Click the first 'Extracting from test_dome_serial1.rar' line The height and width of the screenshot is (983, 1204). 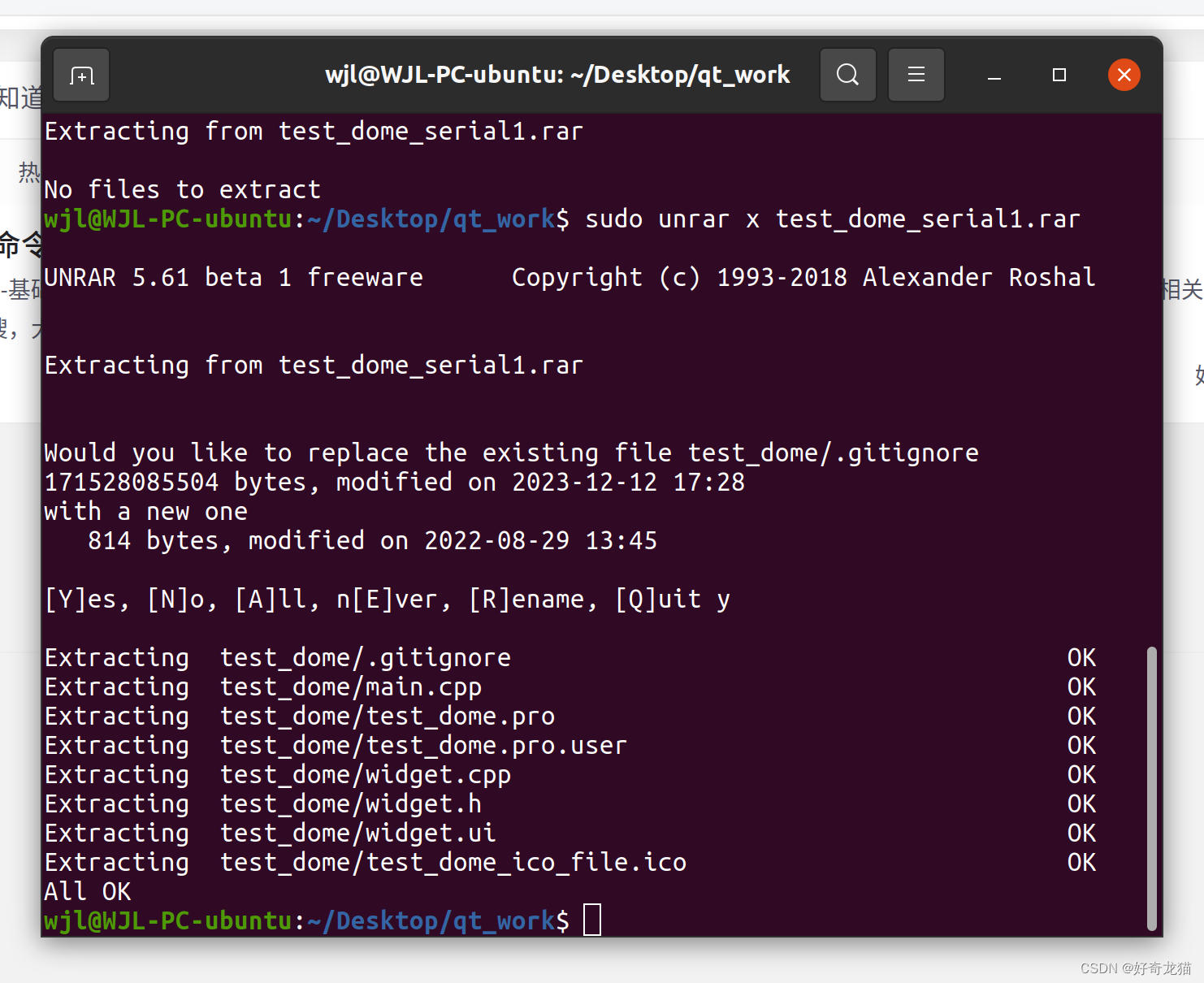314,132
